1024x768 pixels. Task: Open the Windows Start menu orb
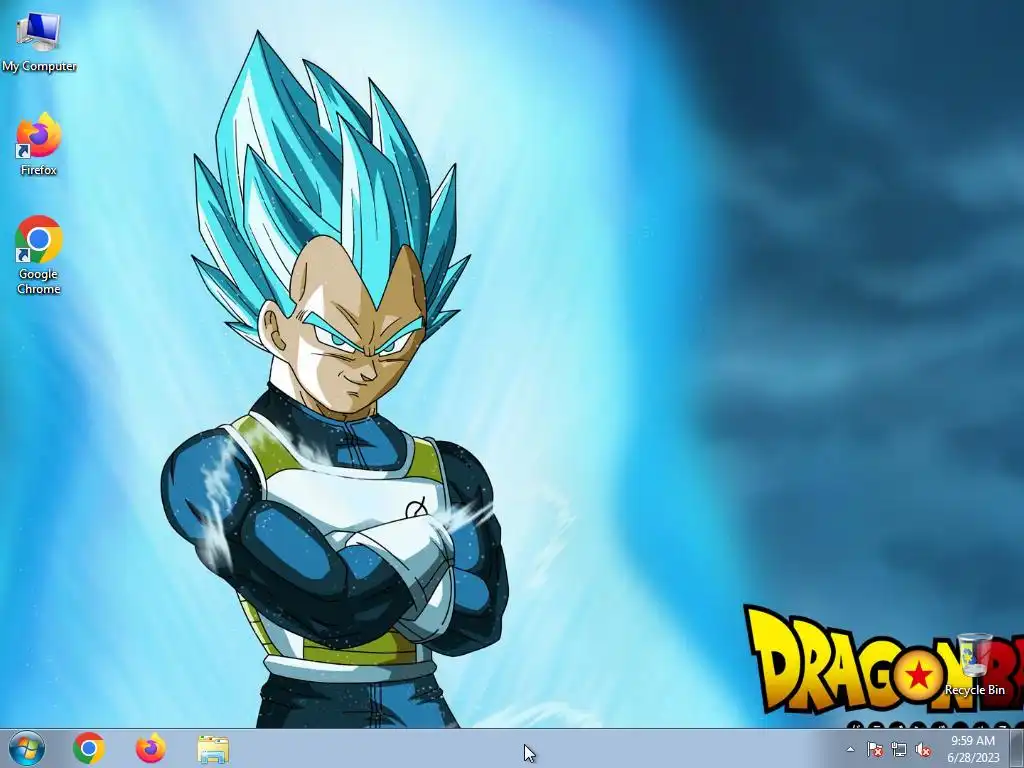tap(27, 748)
